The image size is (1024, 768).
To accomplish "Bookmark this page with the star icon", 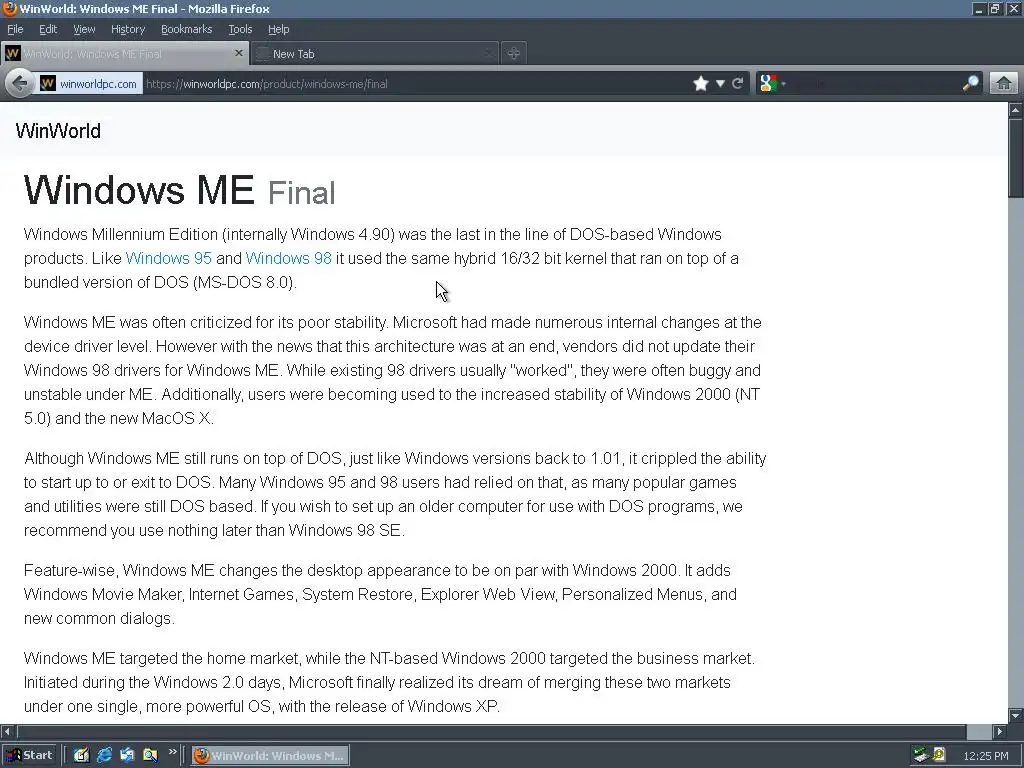I will (701, 84).
